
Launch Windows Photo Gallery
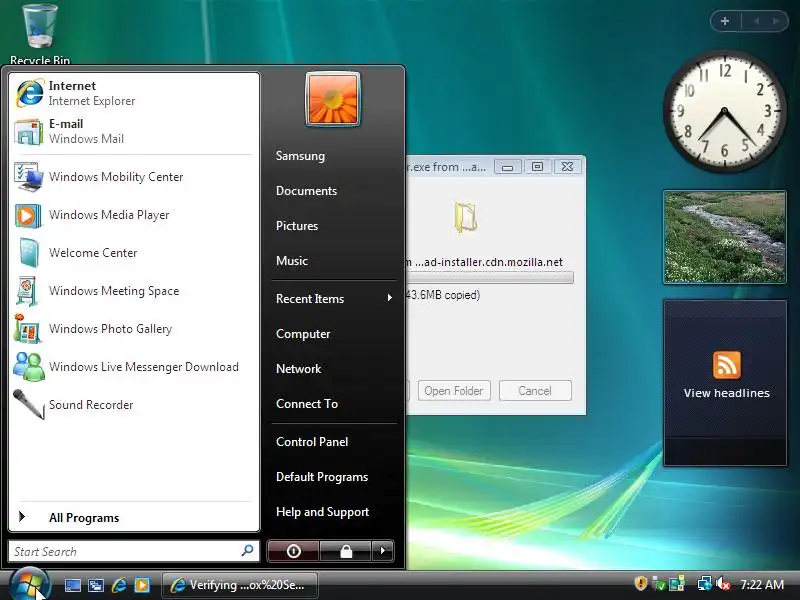134,329
